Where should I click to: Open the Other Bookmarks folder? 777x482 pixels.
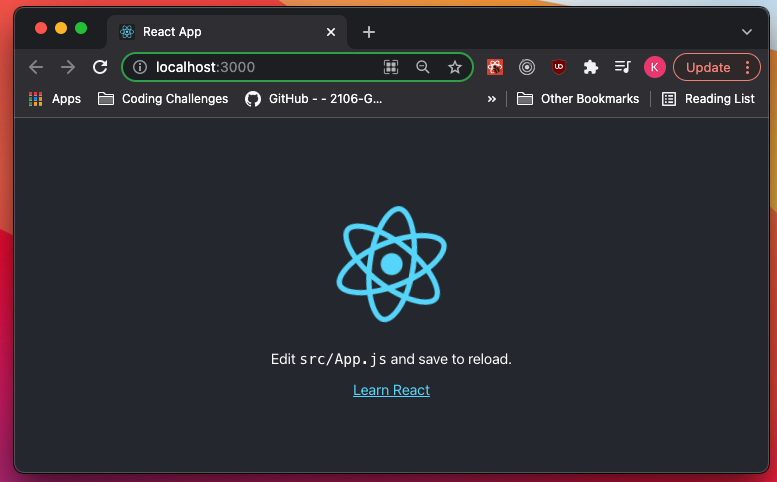(578, 99)
